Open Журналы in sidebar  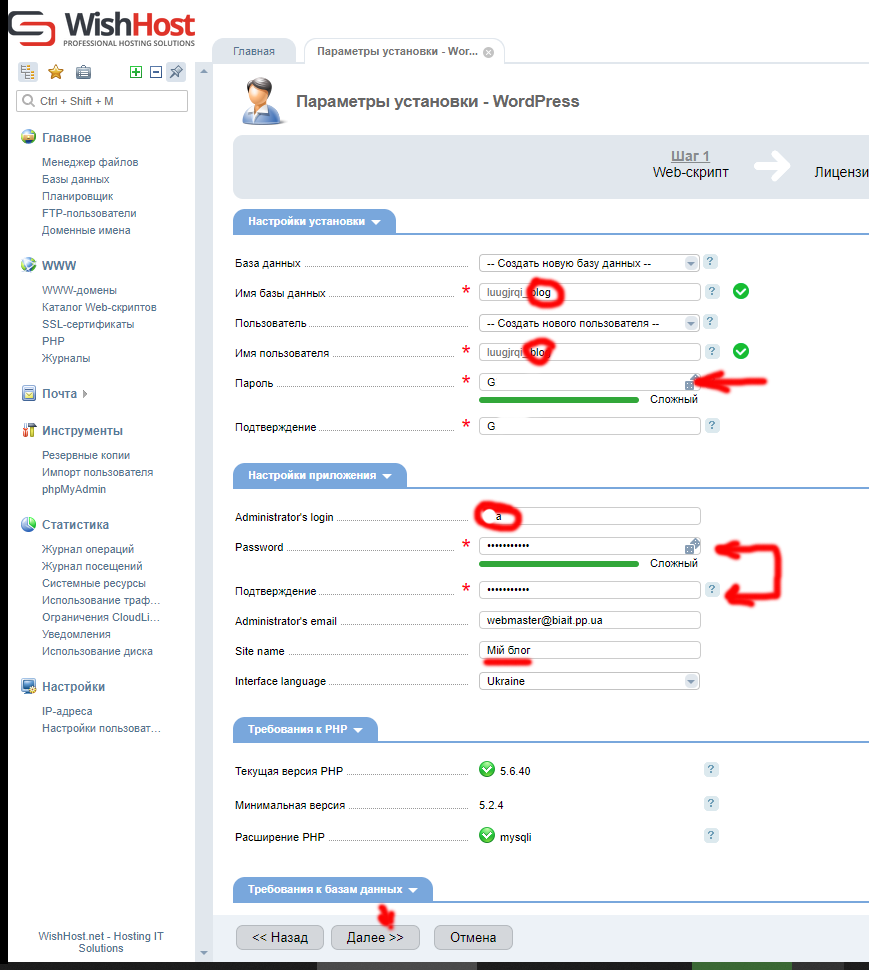pyautogui.click(x=66, y=358)
